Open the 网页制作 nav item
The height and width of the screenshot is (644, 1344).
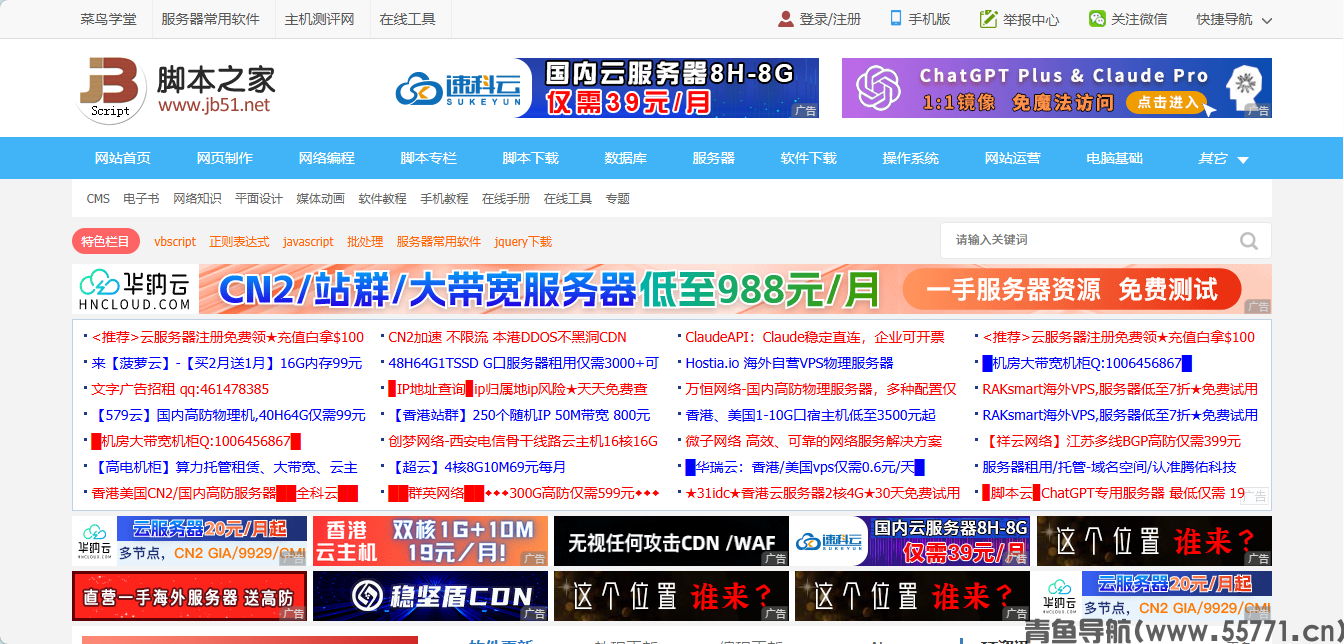(225, 158)
